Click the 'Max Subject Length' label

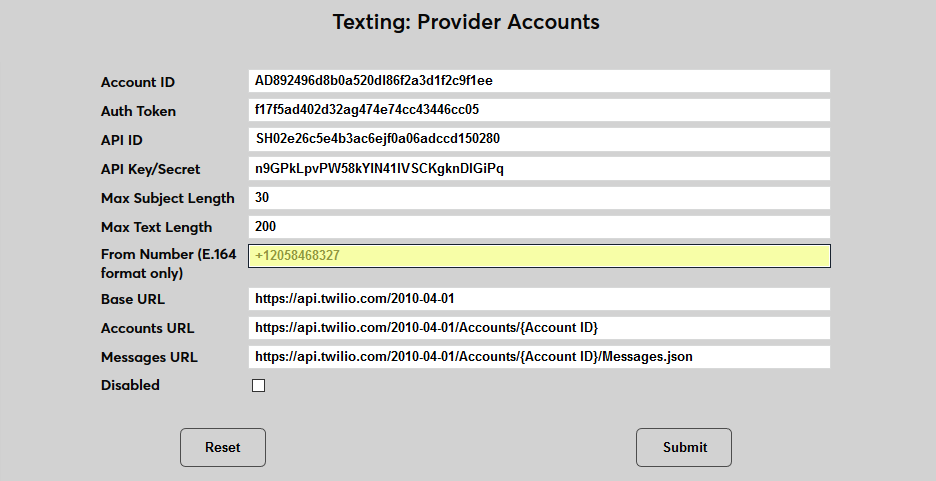[x=168, y=198]
